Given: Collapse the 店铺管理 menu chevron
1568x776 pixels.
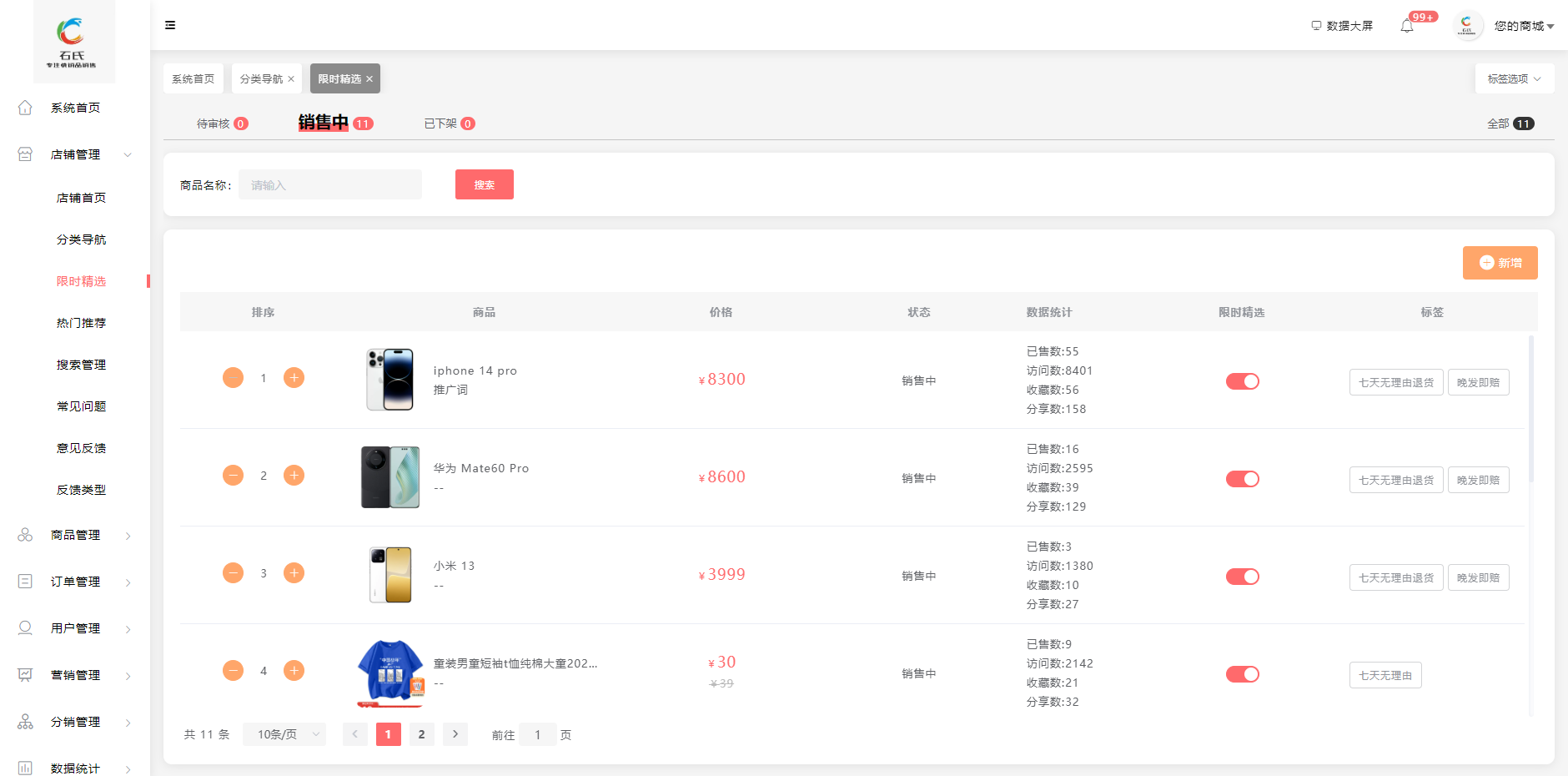Looking at the screenshot, I should coord(128,154).
